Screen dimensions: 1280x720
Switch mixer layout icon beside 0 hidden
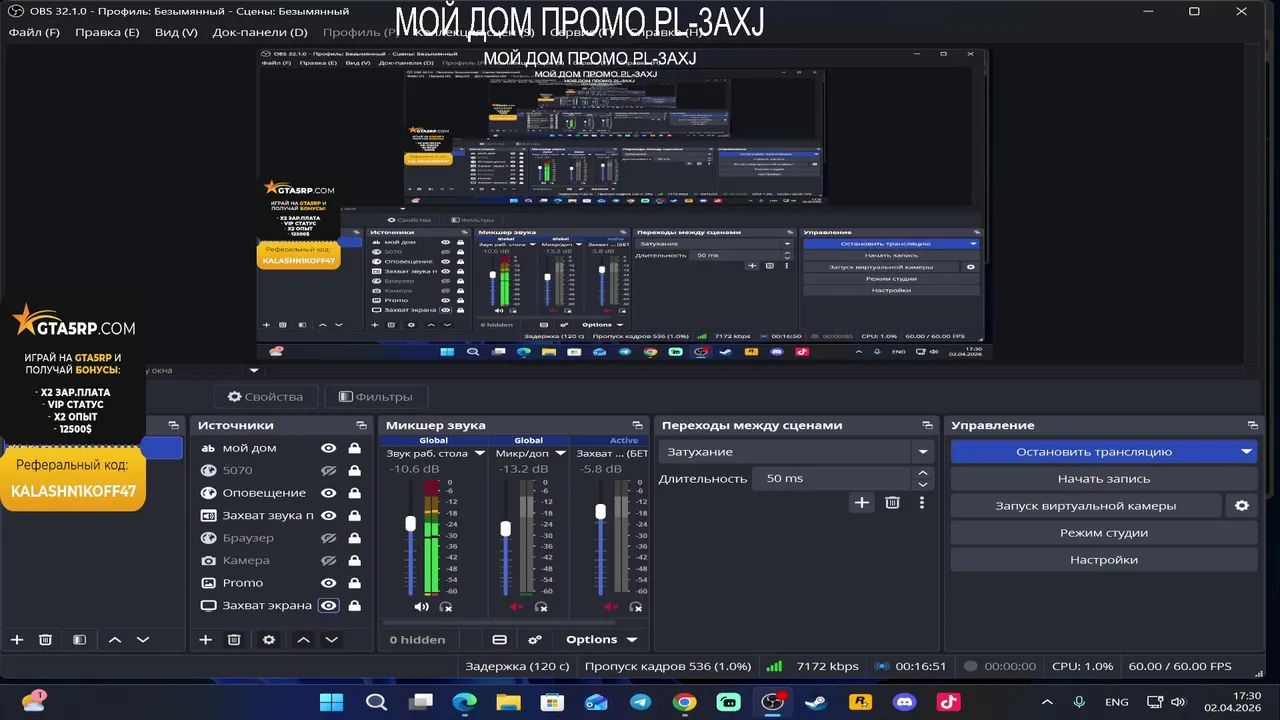coord(500,640)
